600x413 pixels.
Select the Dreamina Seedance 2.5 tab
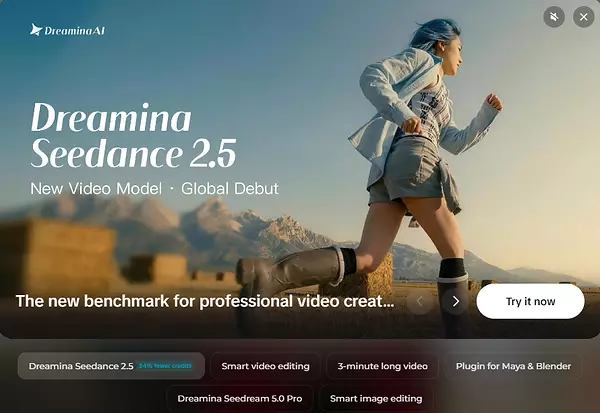tap(111, 366)
